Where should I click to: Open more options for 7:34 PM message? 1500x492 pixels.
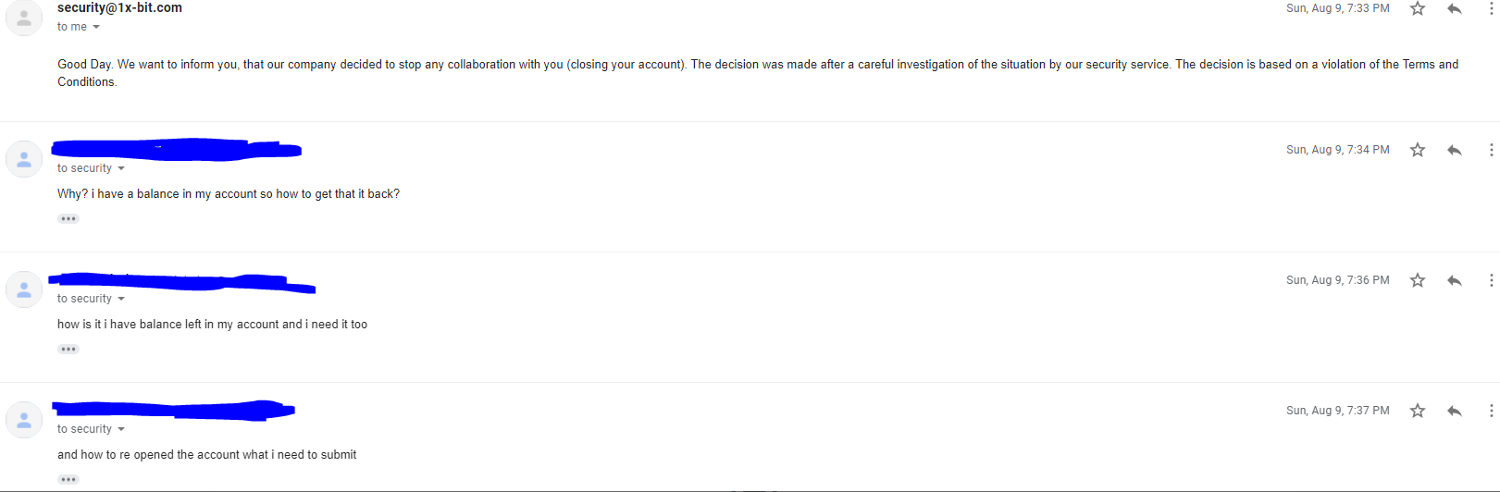point(1491,150)
